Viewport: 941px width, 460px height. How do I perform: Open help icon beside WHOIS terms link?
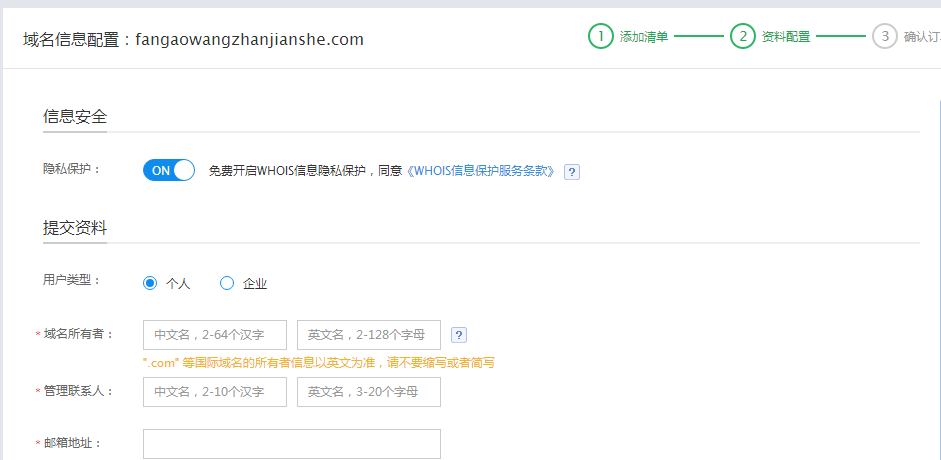(572, 172)
